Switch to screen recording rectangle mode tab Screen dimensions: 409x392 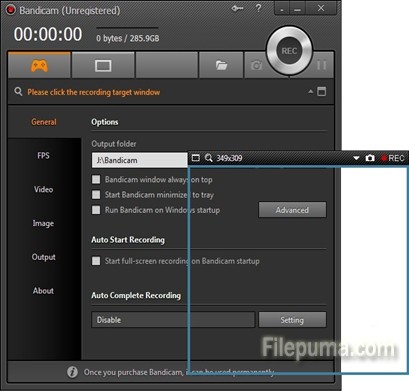tap(103, 65)
